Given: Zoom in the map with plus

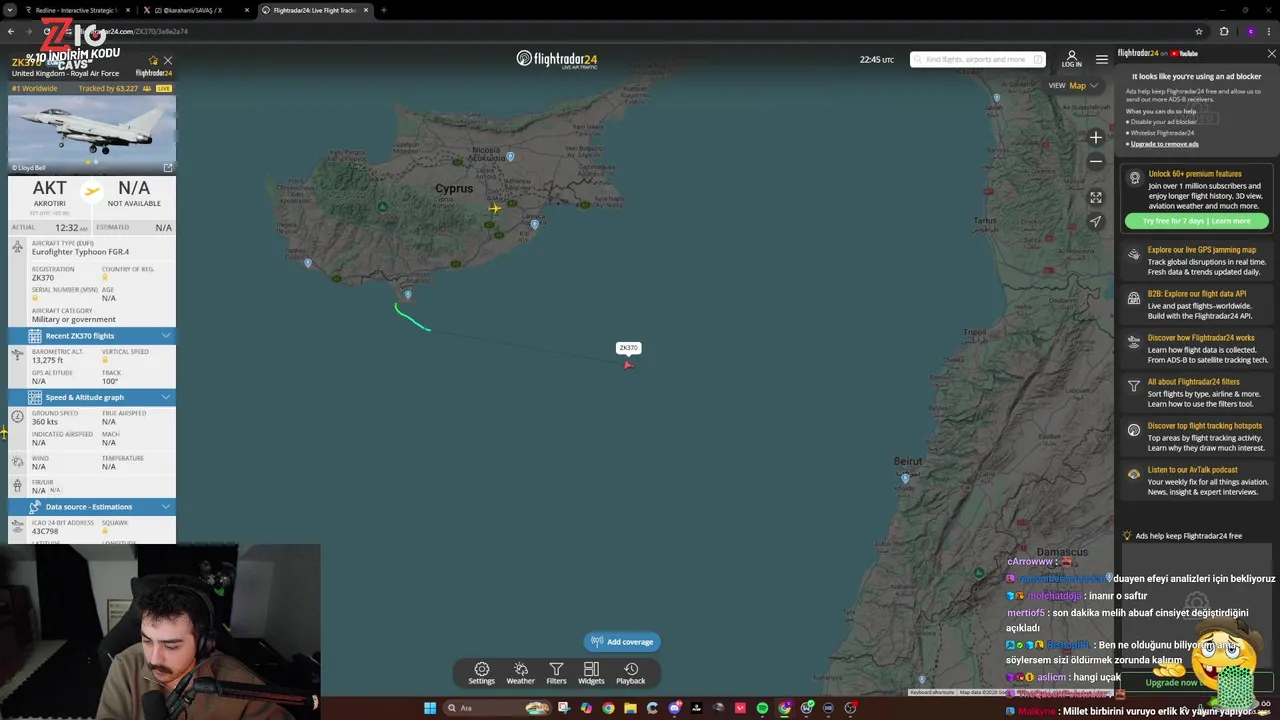Looking at the screenshot, I should click(1096, 138).
